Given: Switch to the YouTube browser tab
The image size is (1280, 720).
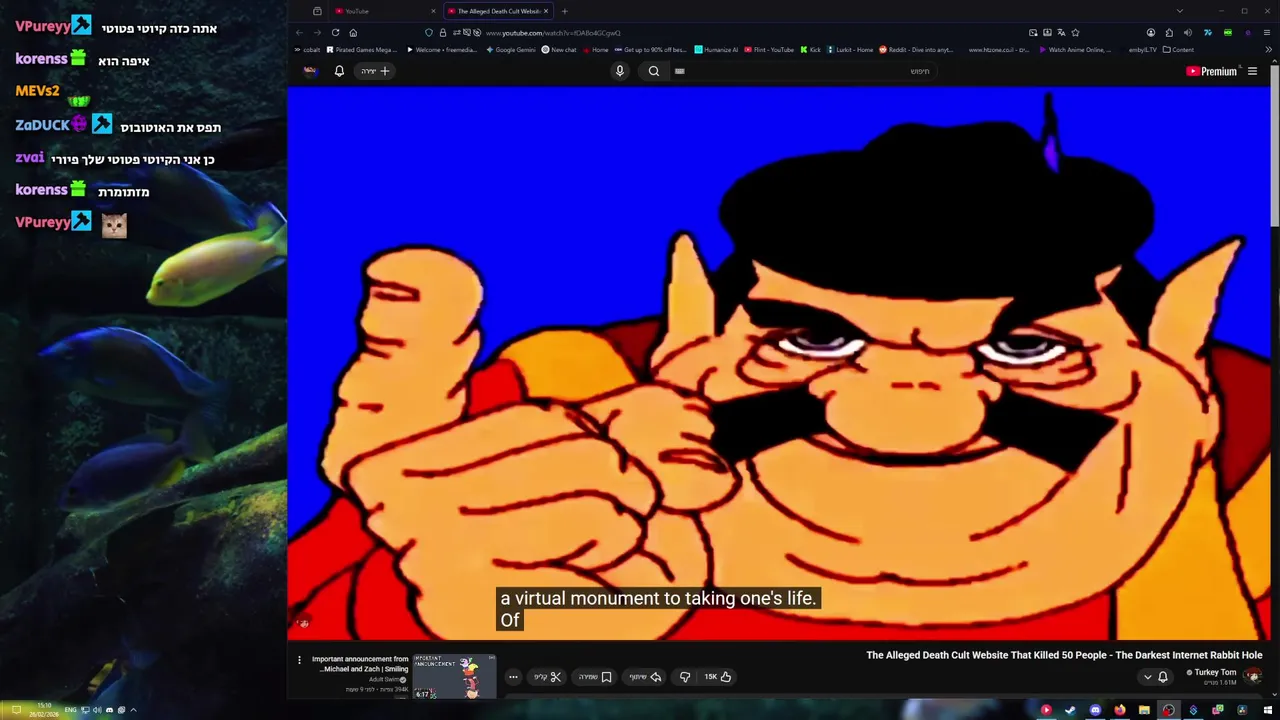Looking at the screenshot, I should click(x=385, y=11).
